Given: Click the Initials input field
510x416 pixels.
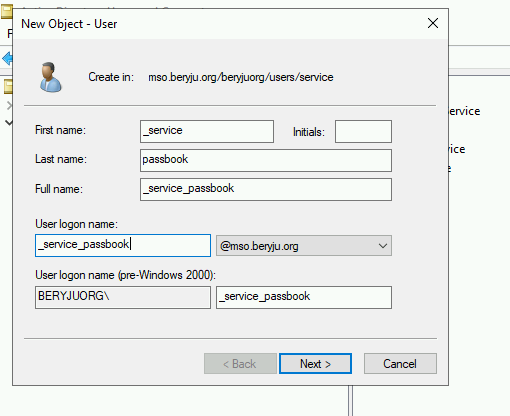Looking at the screenshot, I should tap(363, 131).
